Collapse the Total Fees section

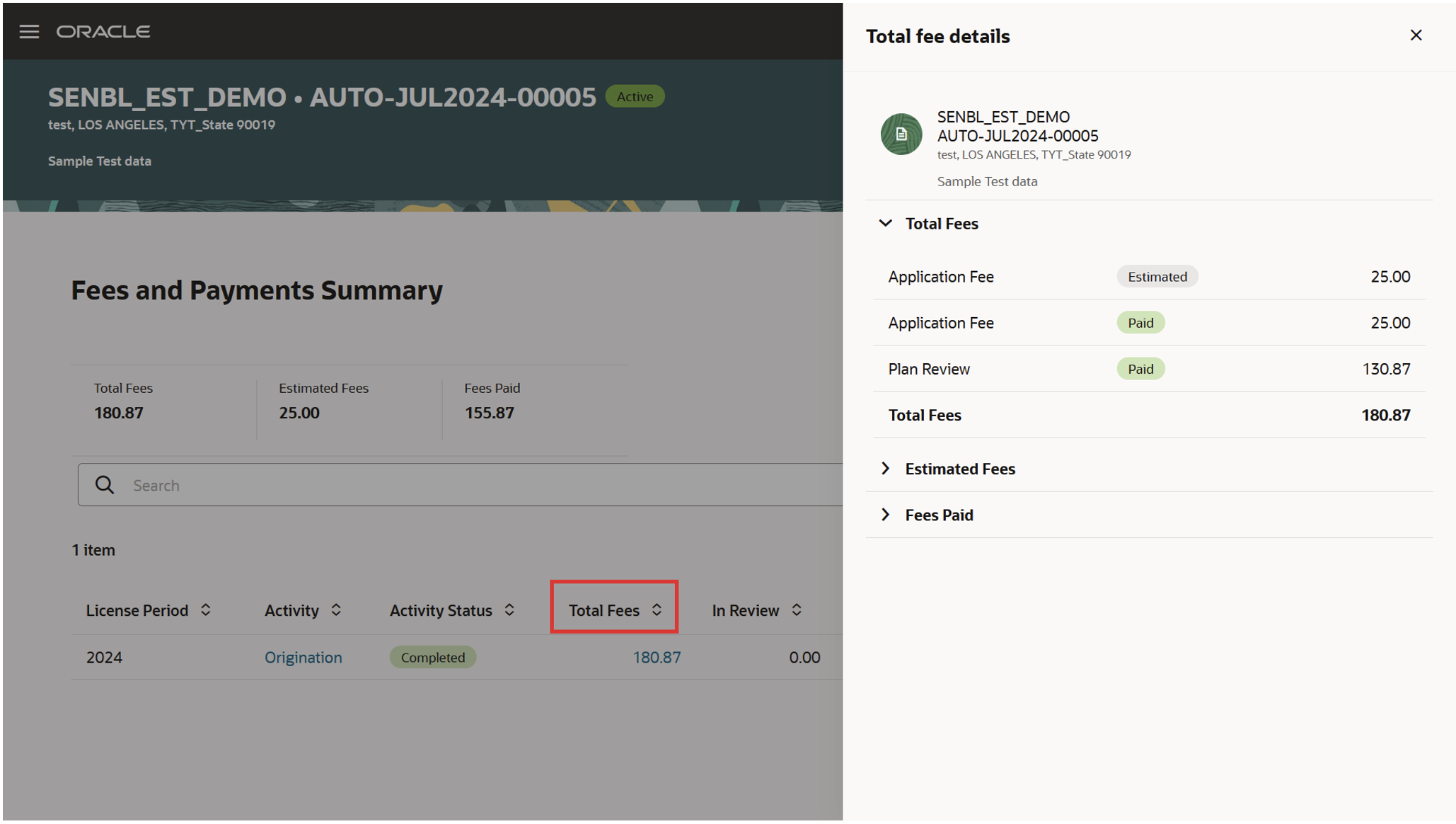click(x=885, y=224)
